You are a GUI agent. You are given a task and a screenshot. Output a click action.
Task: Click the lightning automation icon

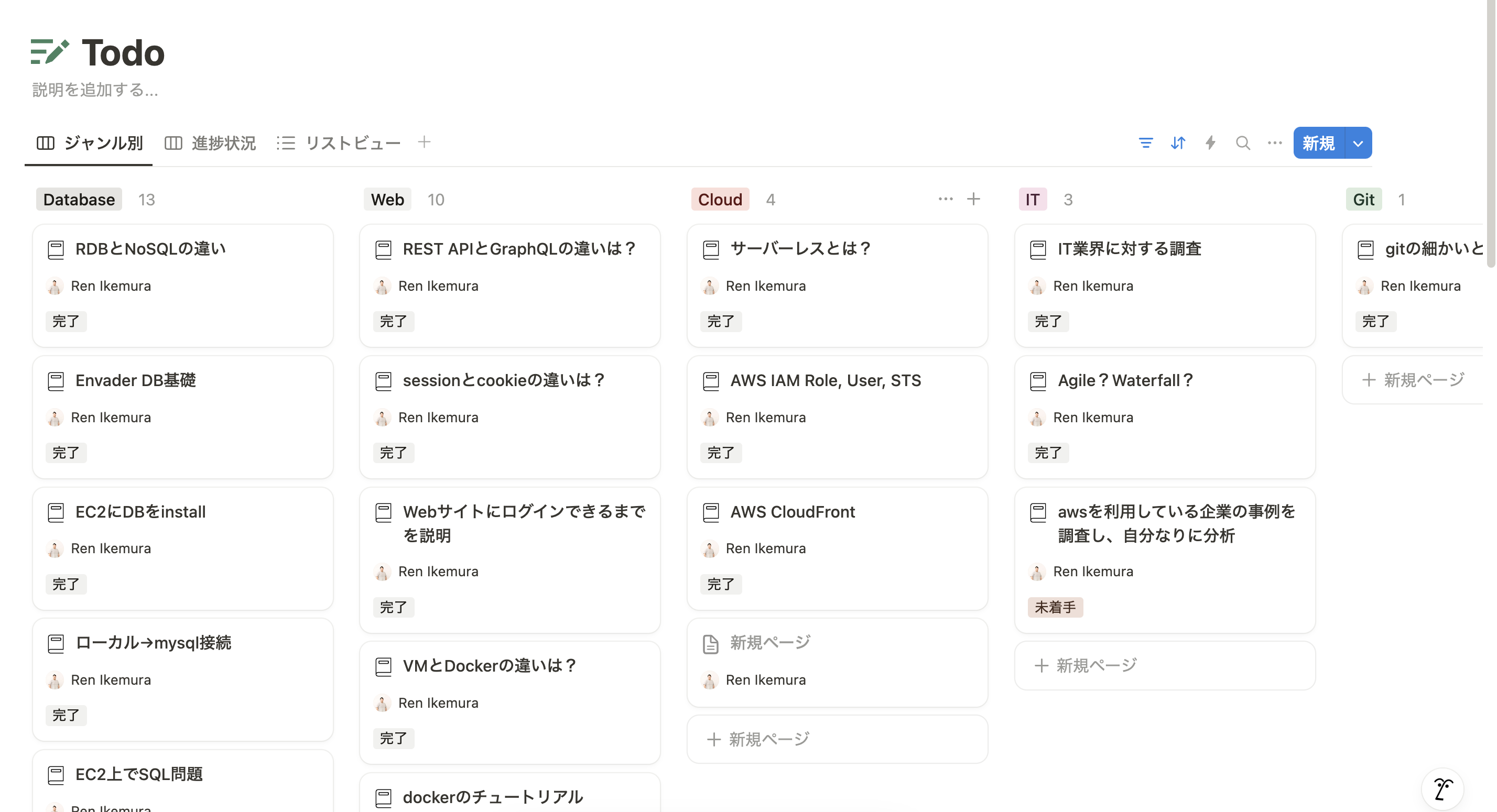pos(1210,143)
